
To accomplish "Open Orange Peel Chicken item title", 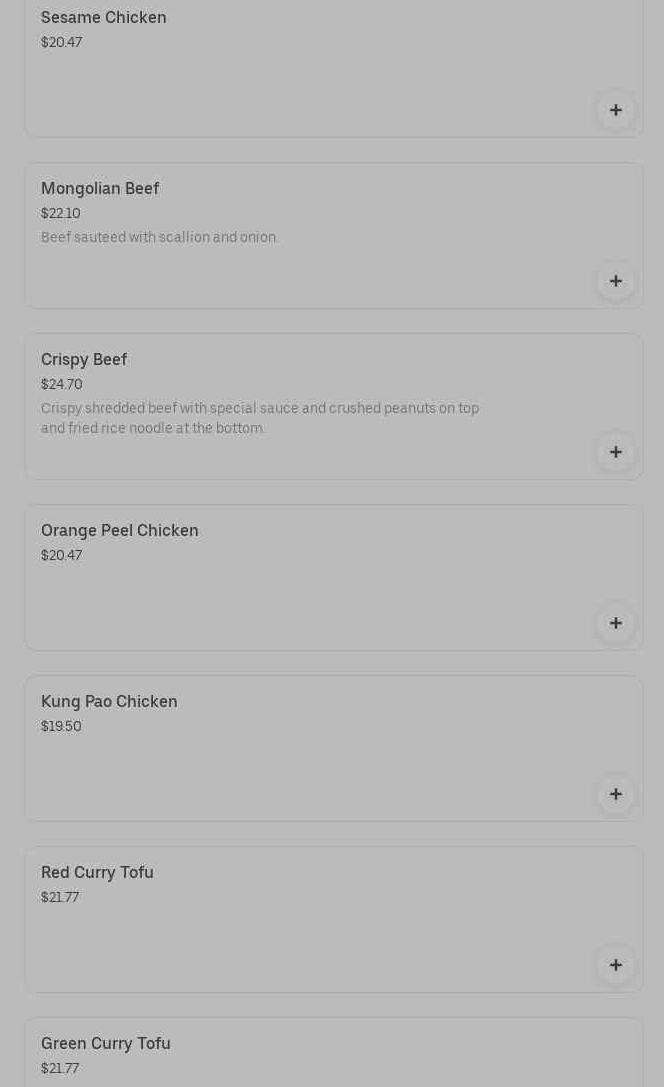I will (x=120, y=531).
